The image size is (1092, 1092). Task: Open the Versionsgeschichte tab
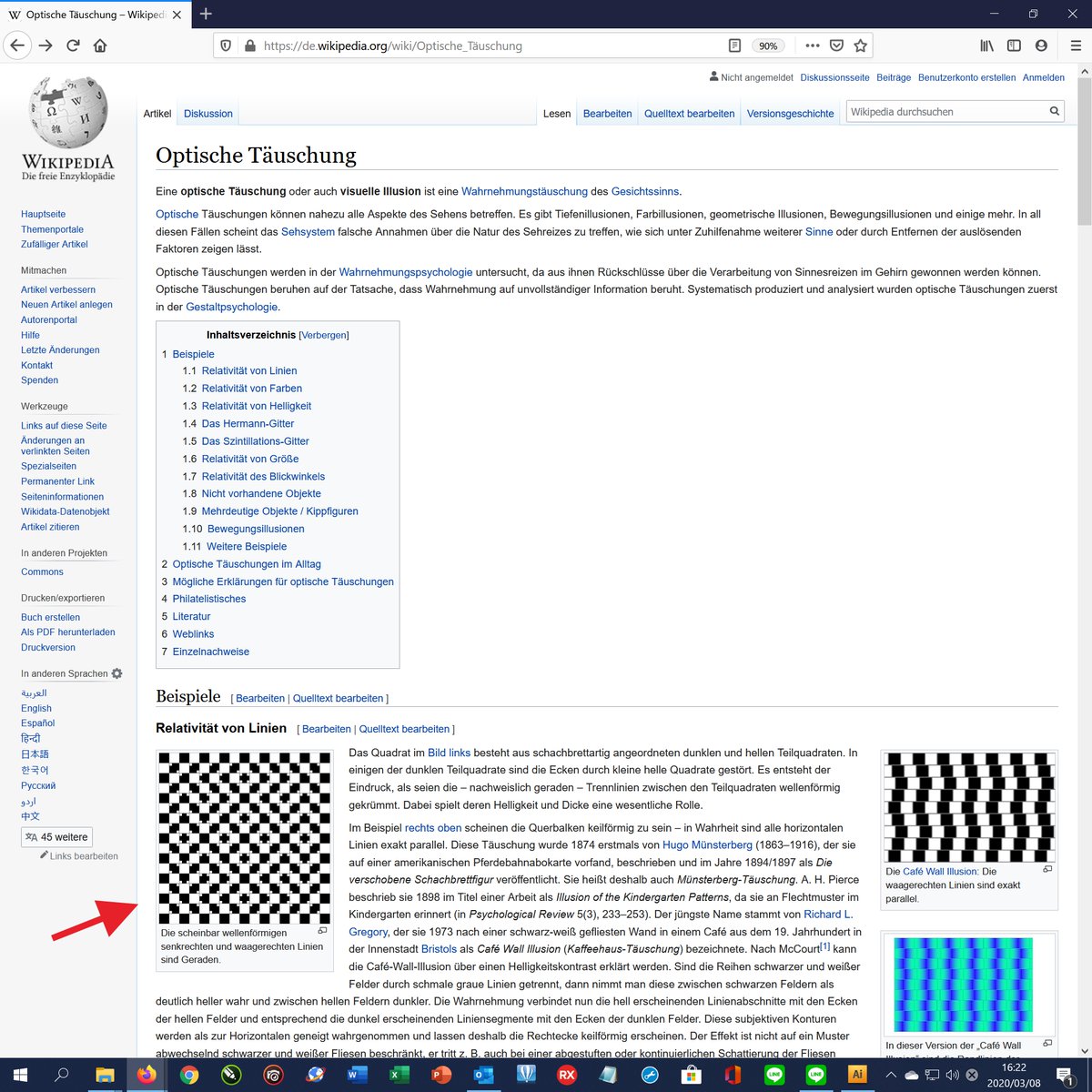(791, 114)
